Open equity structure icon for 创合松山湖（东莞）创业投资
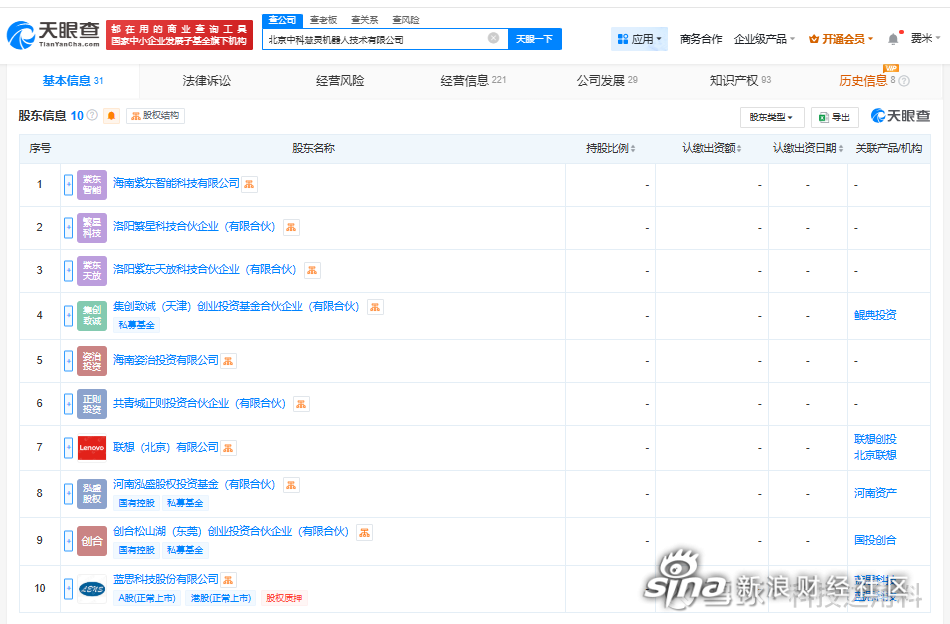The height and width of the screenshot is (624, 950). coord(365,533)
